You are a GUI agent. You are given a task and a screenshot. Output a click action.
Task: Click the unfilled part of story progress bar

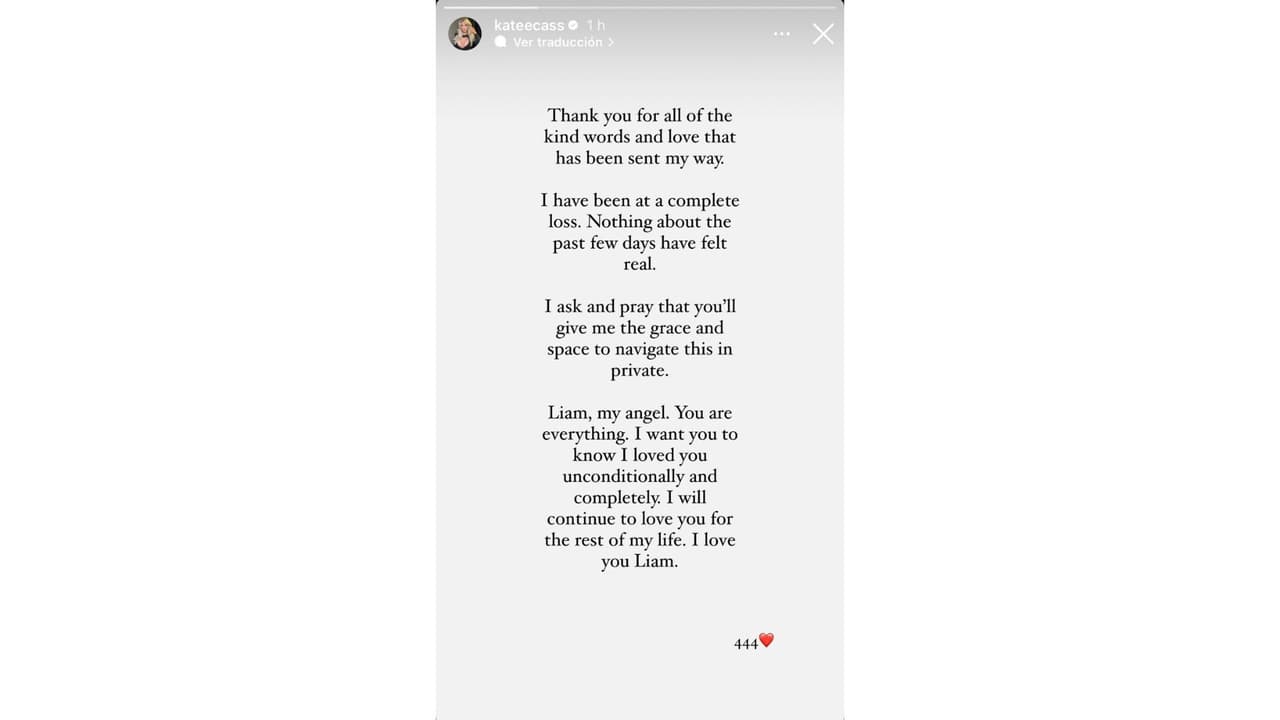[x=690, y=8]
